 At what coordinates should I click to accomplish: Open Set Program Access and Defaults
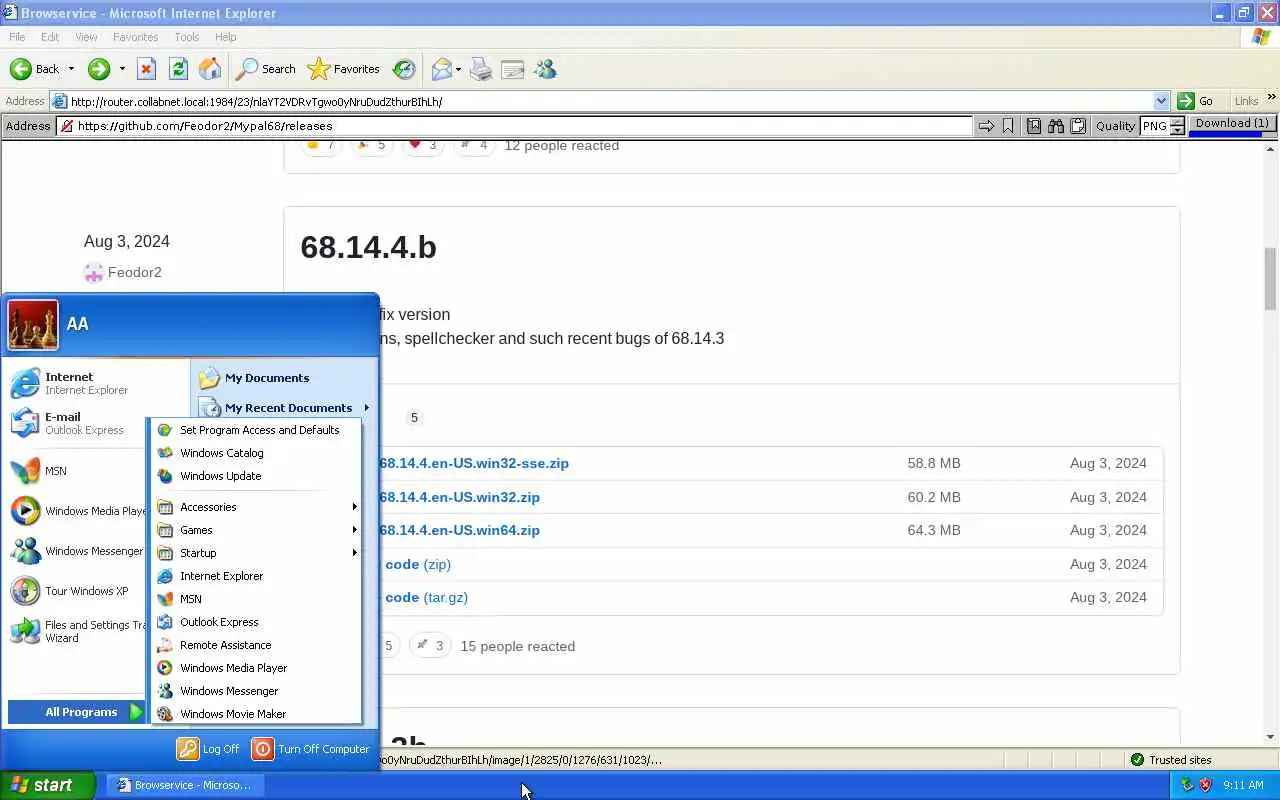pyautogui.click(x=258, y=430)
